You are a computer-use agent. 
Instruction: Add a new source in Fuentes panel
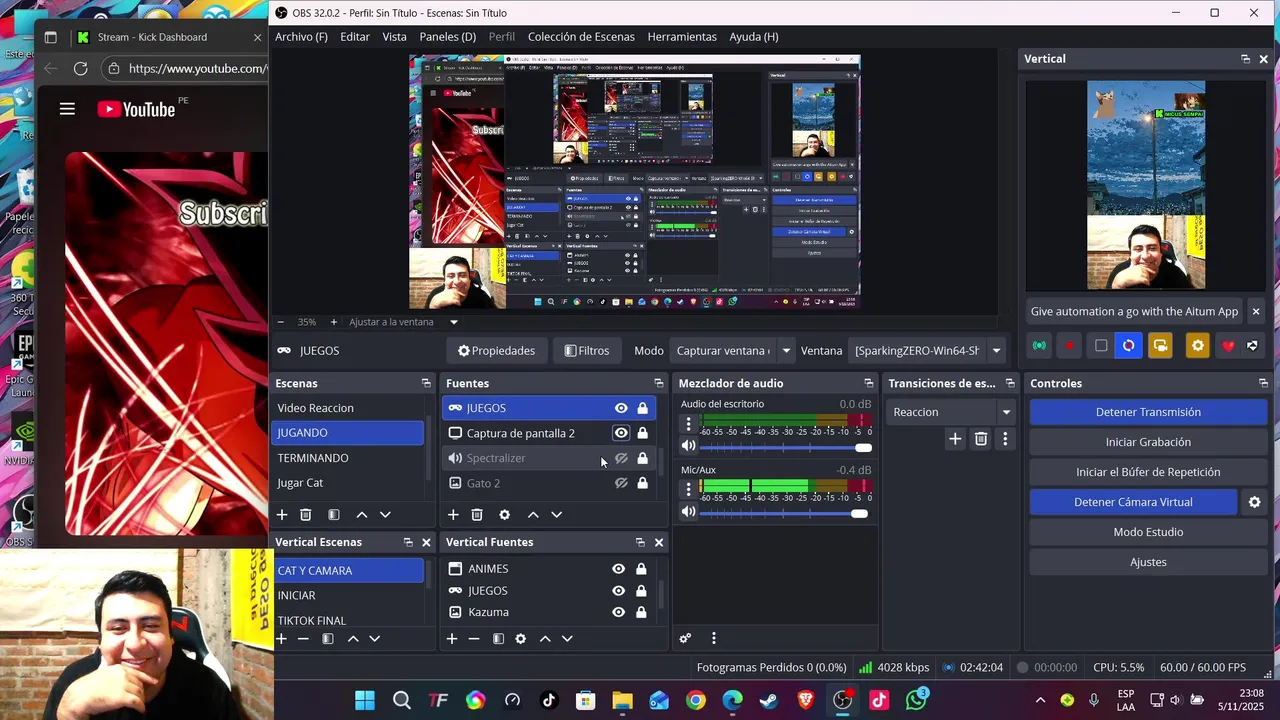tap(453, 515)
